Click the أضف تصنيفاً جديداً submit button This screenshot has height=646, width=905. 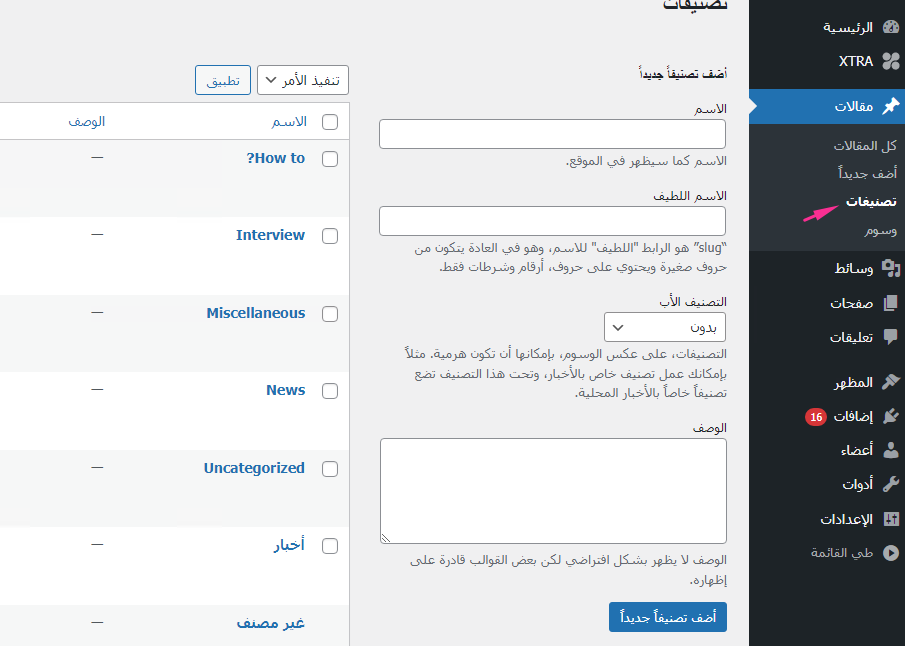click(x=667, y=617)
